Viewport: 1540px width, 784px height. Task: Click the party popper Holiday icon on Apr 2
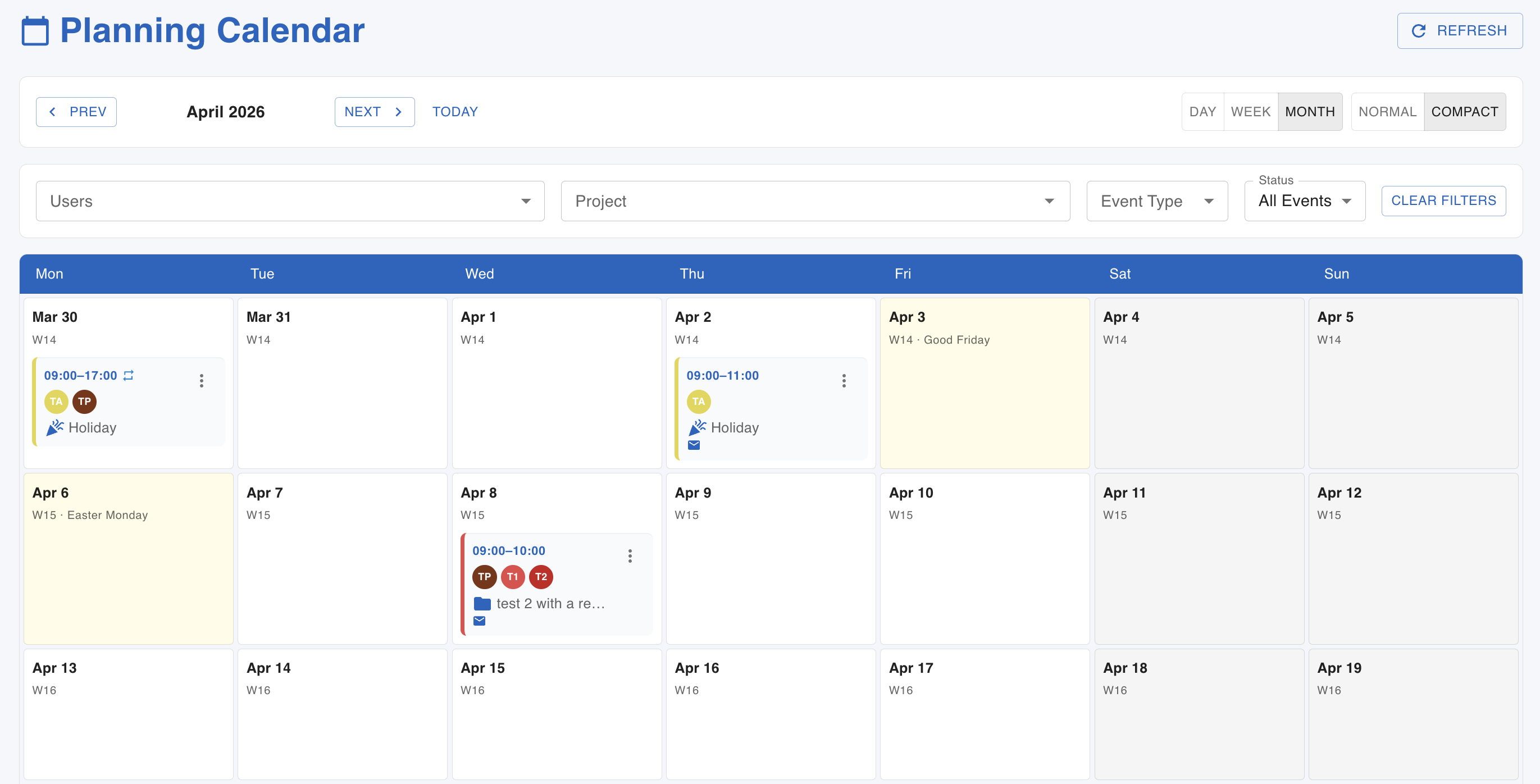tap(698, 427)
